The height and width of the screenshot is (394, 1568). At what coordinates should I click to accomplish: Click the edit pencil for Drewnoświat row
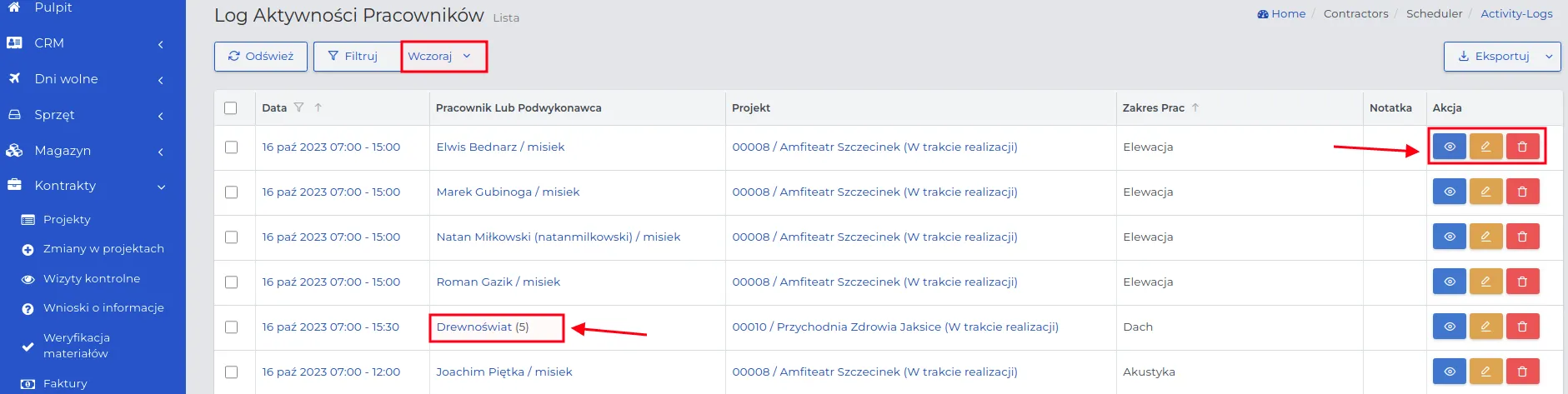click(x=1485, y=327)
